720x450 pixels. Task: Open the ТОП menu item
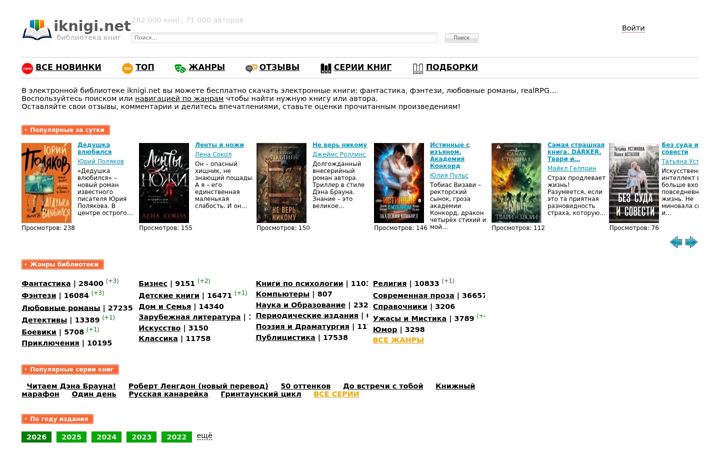coord(145,67)
